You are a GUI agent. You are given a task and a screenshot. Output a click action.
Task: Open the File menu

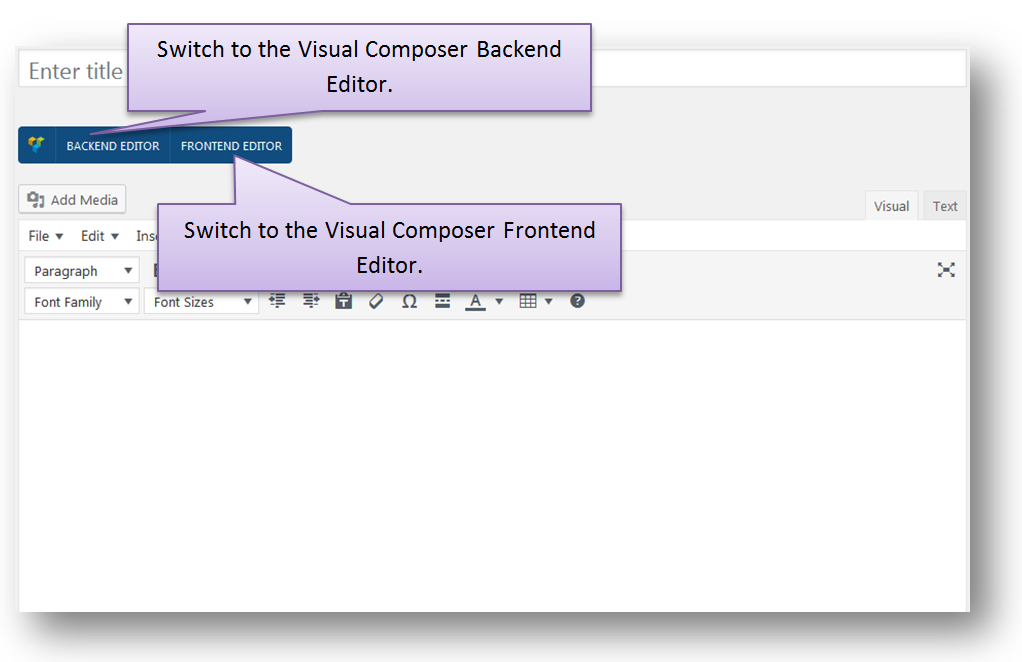(x=46, y=236)
